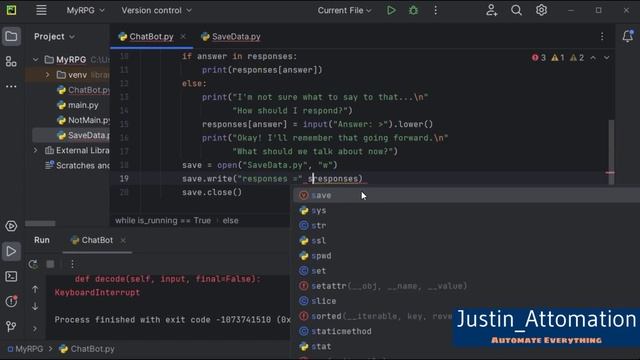
Task: Rerun ChatBot with rerun icon
Action: click(33, 264)
